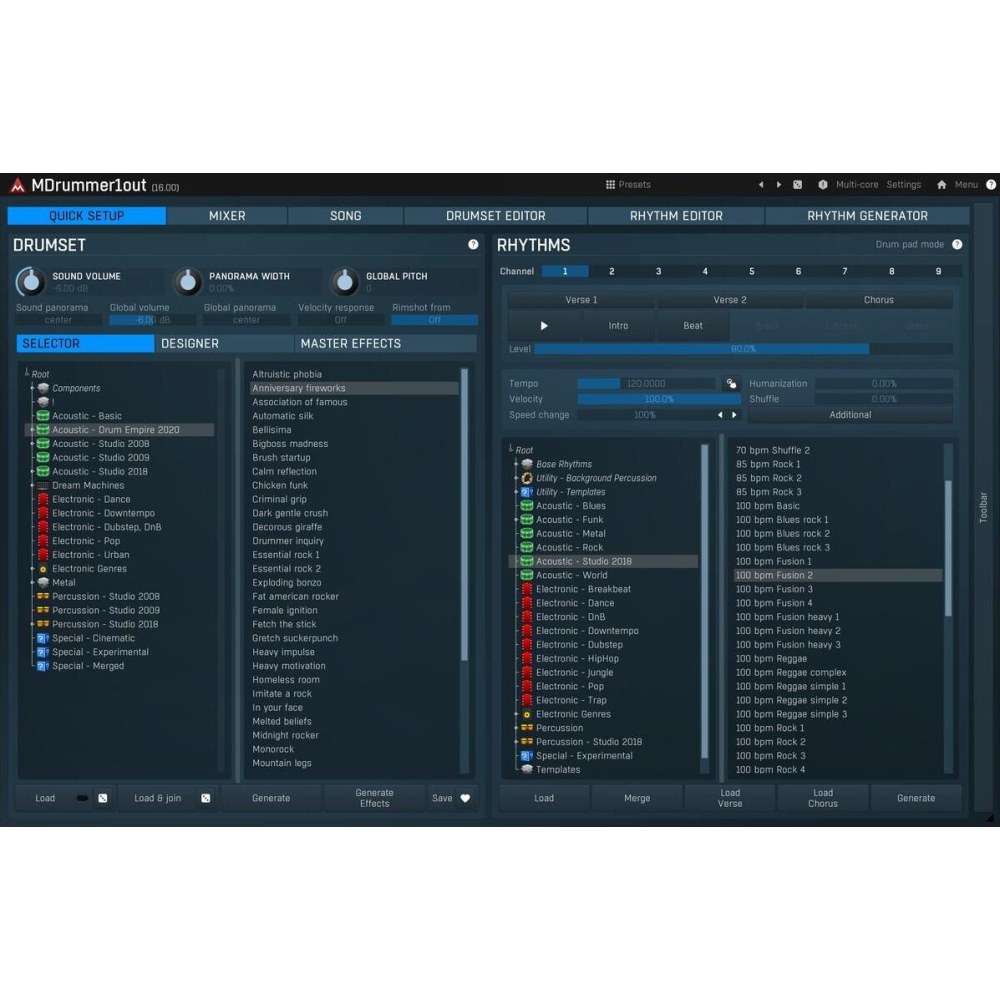Click the dice icon beside Load & join
This screenshot has width=1000, height=1000.
tap(205, 798)
